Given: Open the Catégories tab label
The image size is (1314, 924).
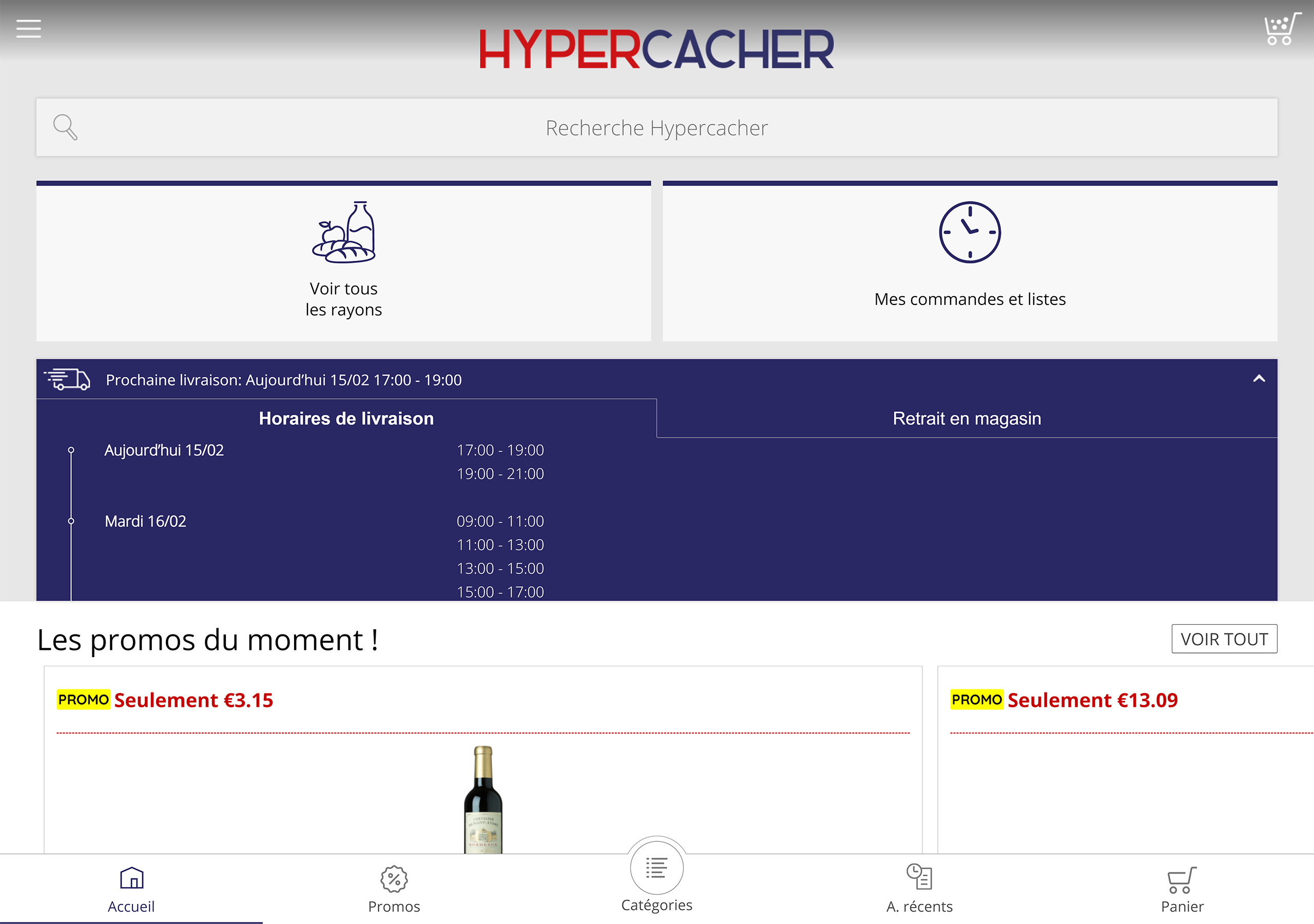Looking at the screenshot, I should click(x=656, y=905).
